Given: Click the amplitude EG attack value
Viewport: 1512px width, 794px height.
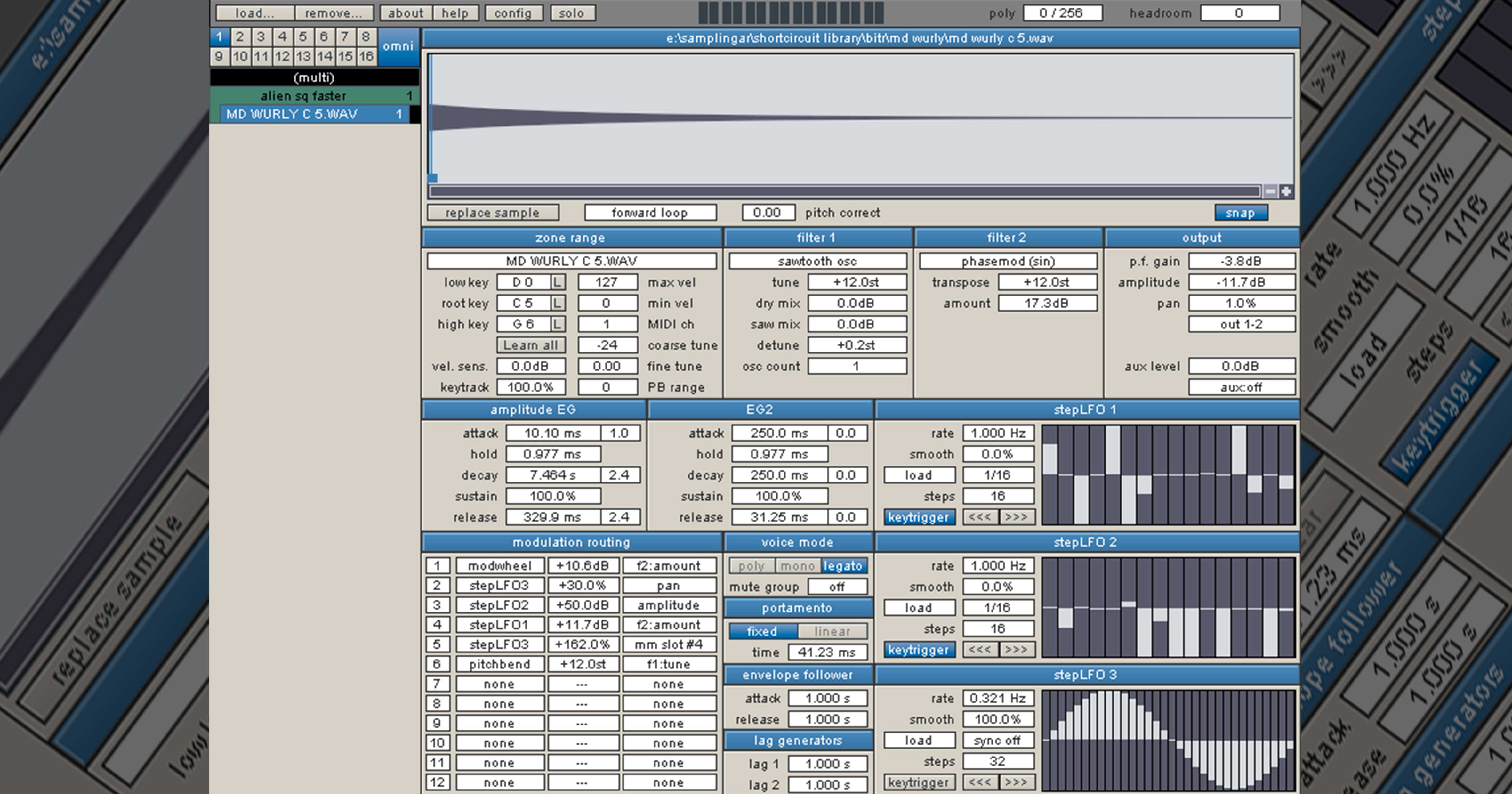Looking at the screenshot, I should click(553, 433).
